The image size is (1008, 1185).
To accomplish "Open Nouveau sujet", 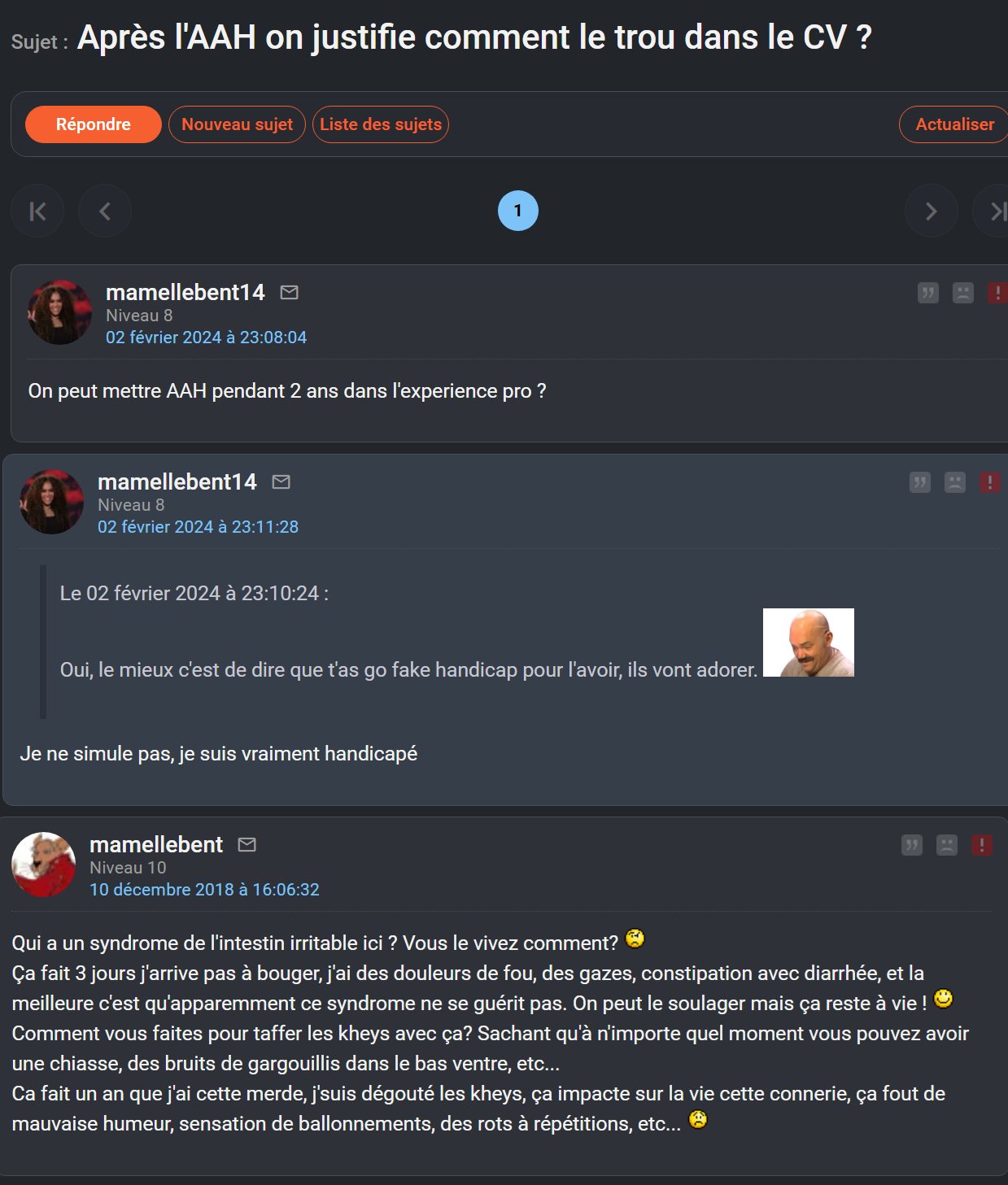I will [237, 124].
